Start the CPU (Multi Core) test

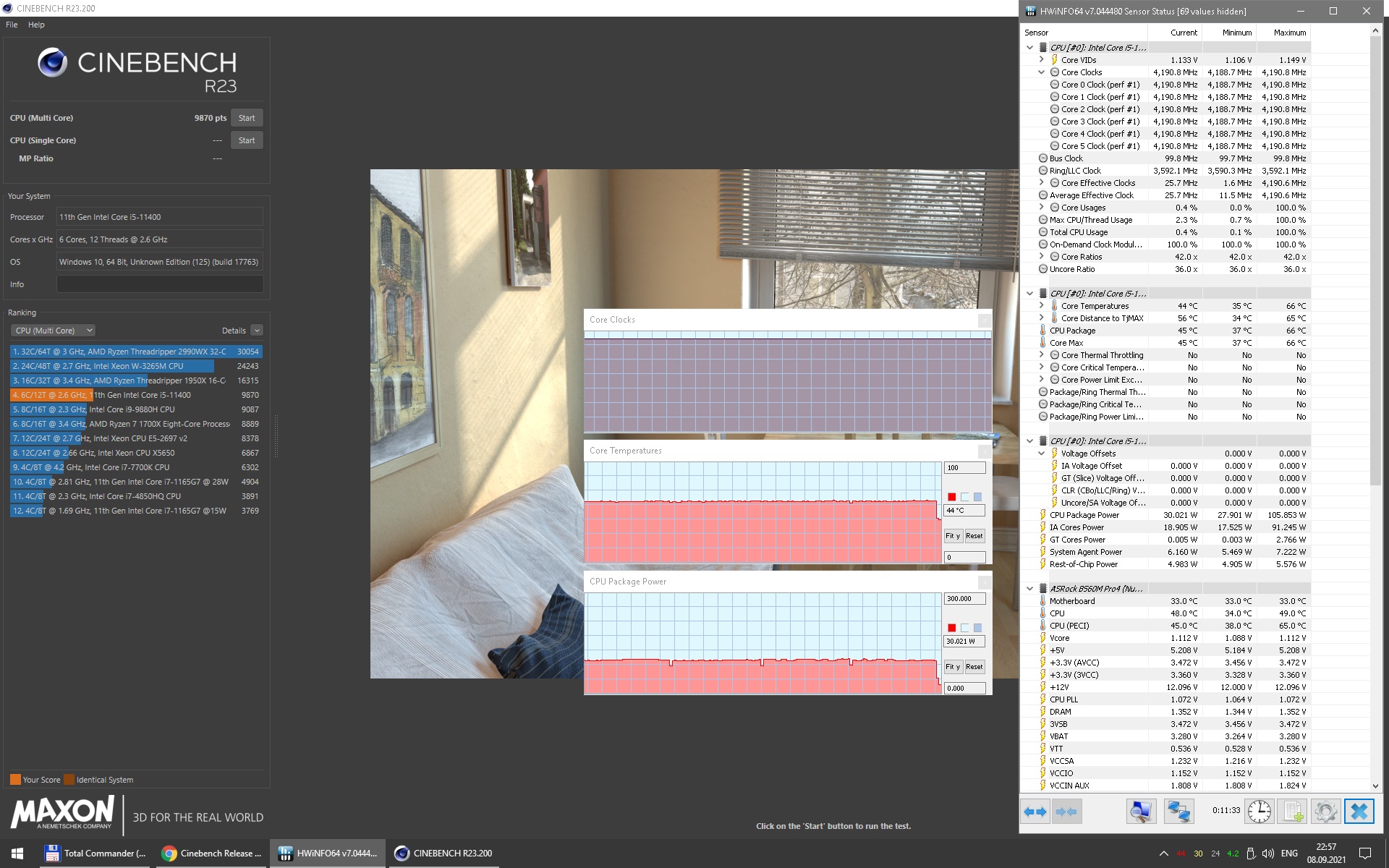(247, 118)
